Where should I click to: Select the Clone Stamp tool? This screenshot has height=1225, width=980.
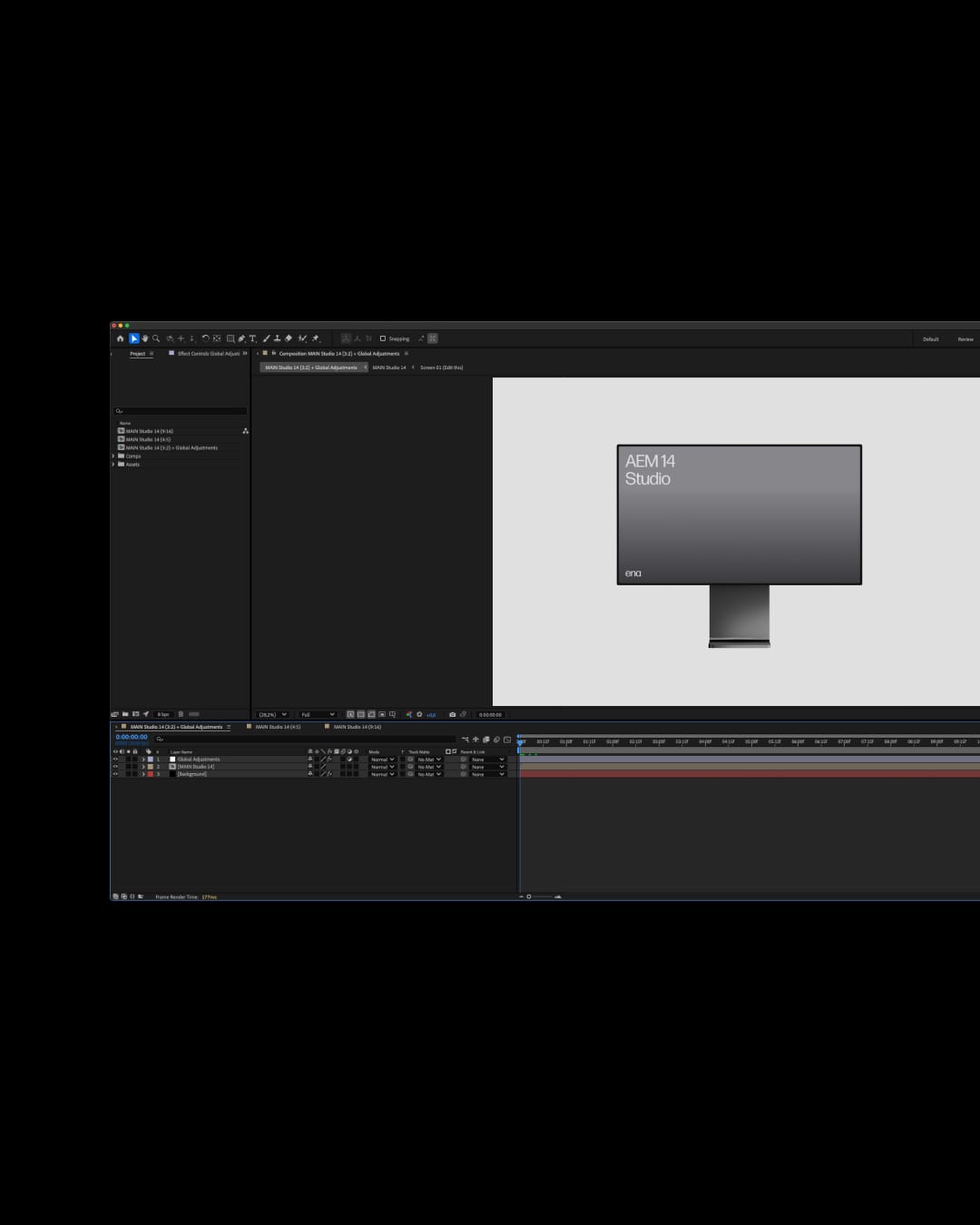click(277, 338)
